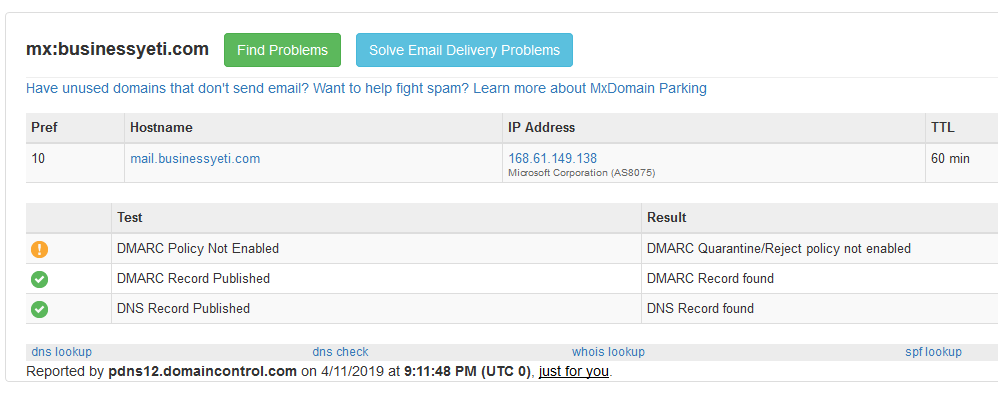Screen dimensions: 998x393
Task: Click the DMARC Policy Not Enabled test row
Action: (512, 248)
